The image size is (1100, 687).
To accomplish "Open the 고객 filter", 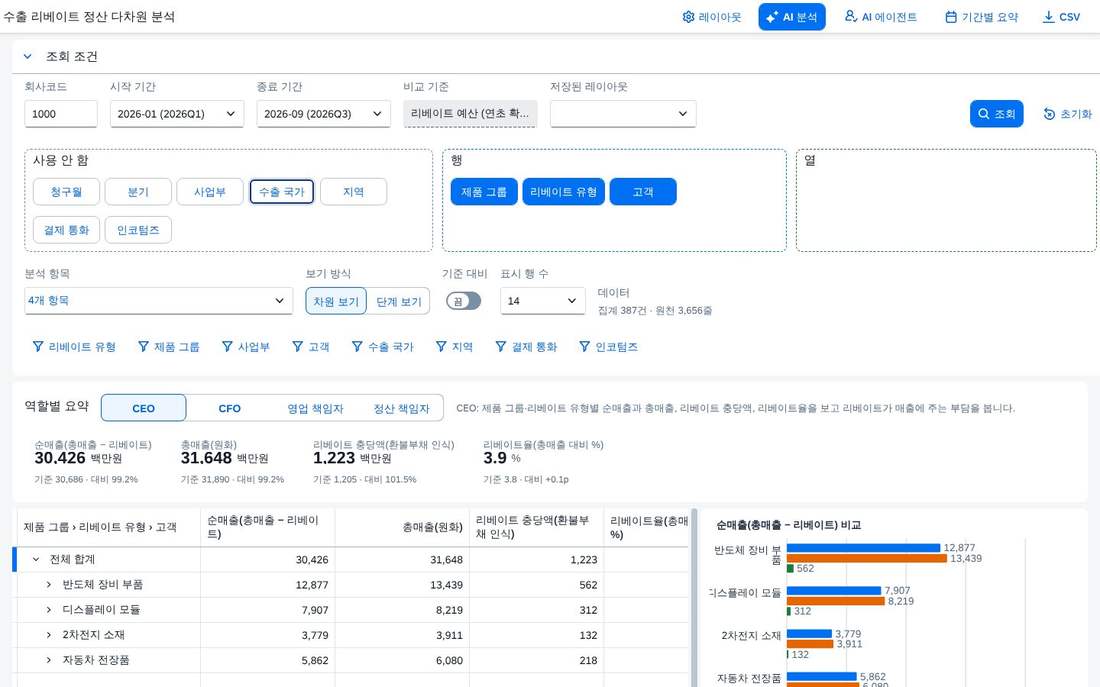I will pyautogui.click(x=311, y=347).
